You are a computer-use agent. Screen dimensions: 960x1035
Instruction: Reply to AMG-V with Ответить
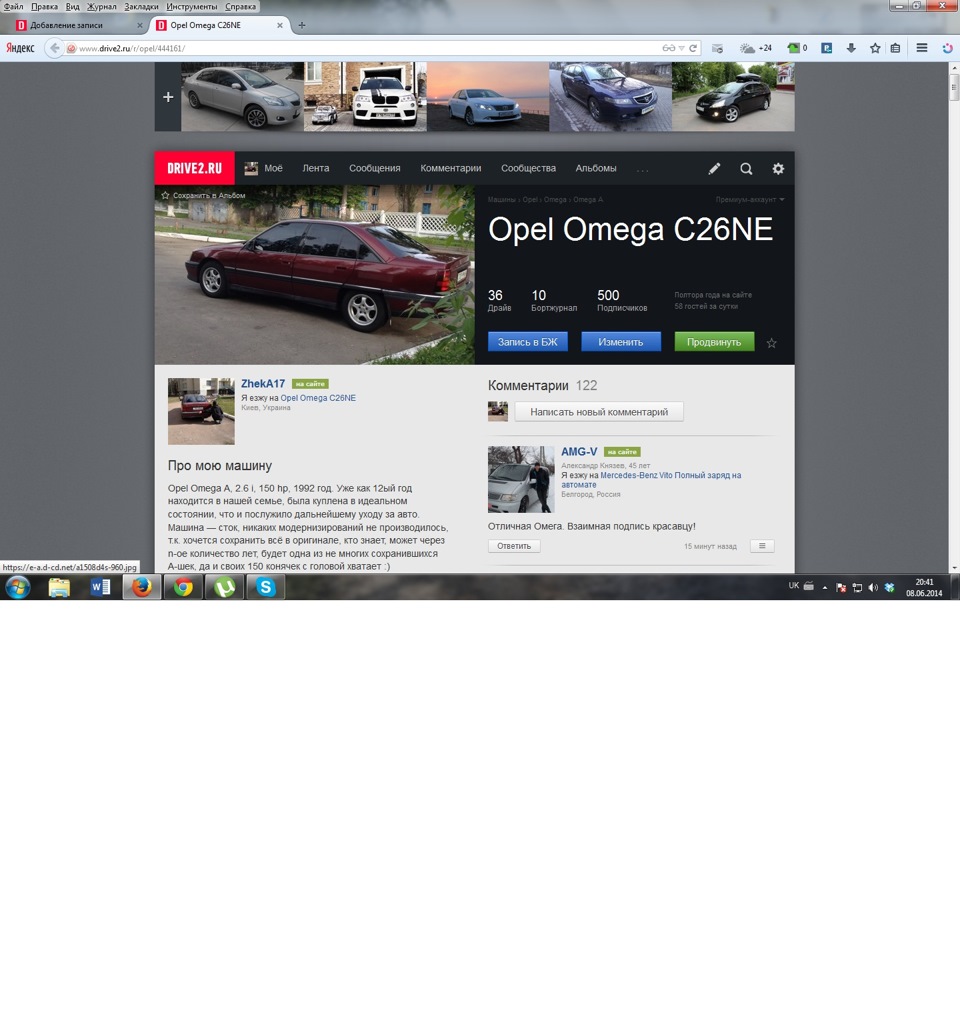[514, 546]
